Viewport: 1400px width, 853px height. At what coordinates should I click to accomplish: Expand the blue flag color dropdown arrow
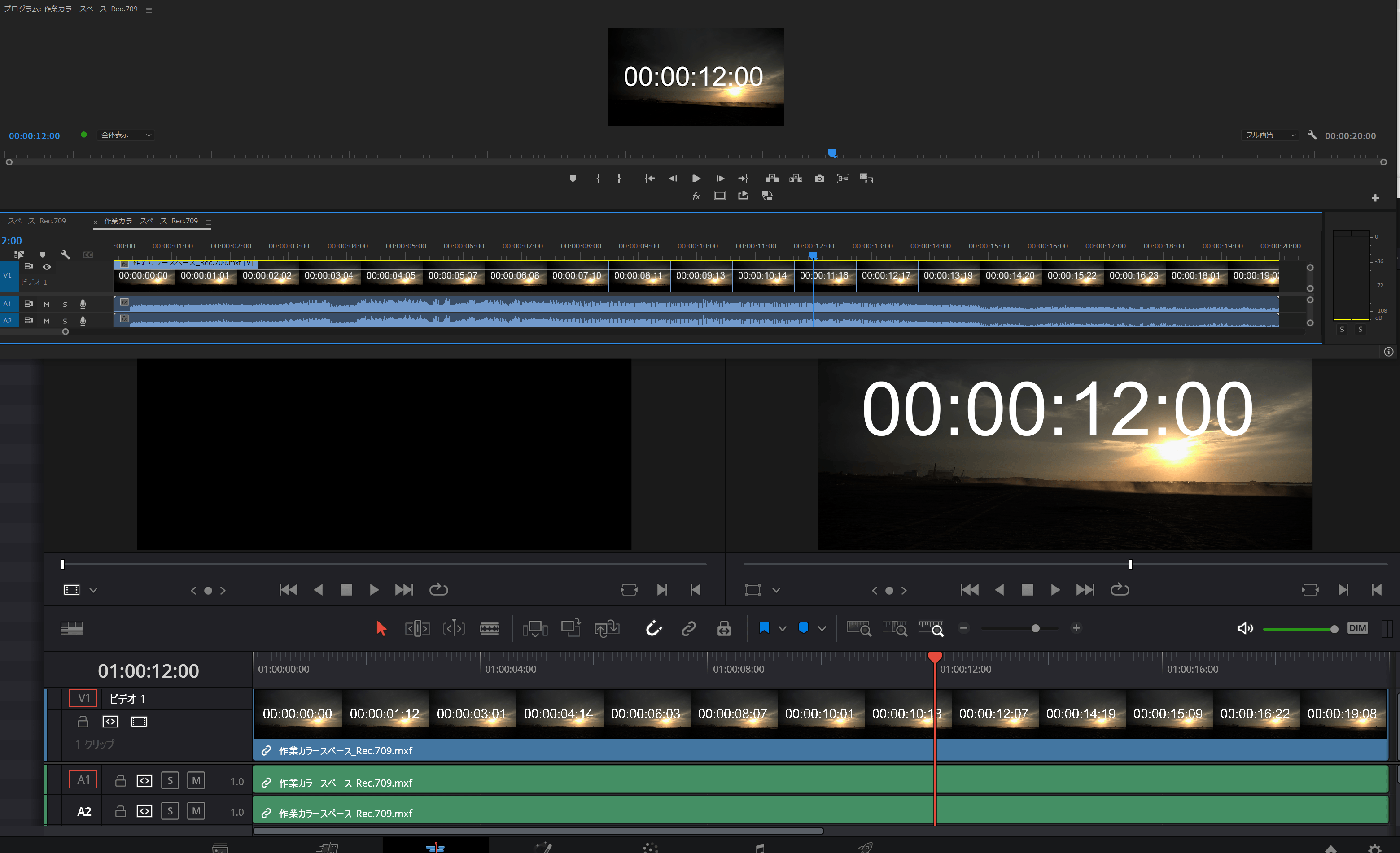pos(782,628)
